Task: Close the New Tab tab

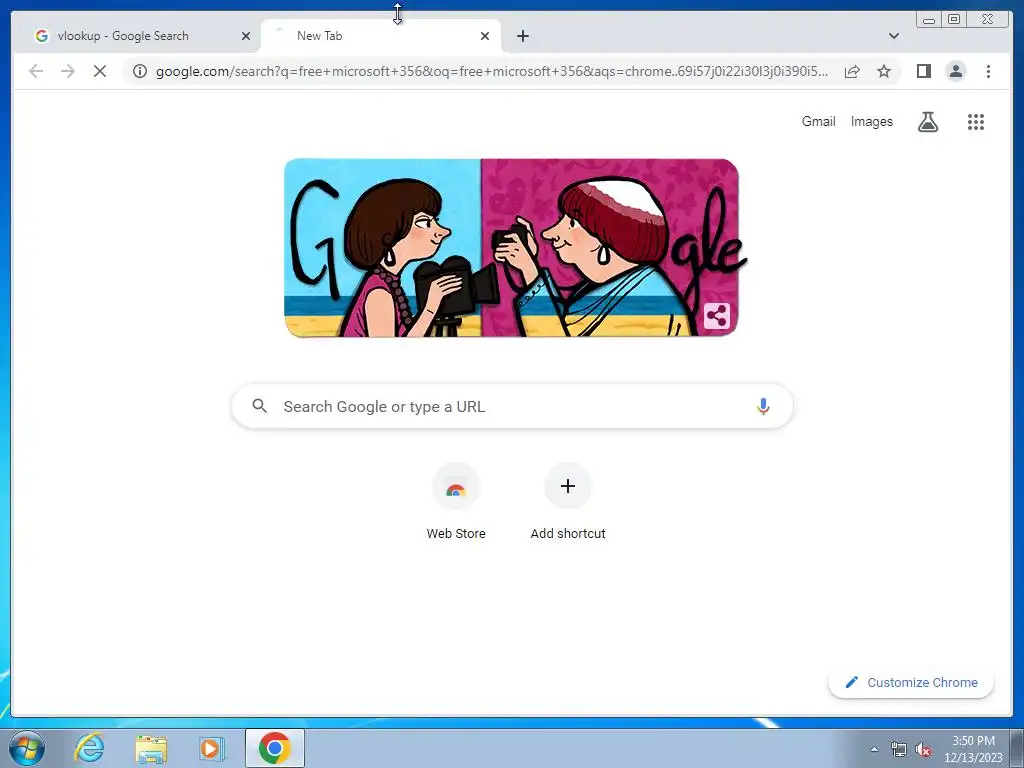Action: (485, 36)
